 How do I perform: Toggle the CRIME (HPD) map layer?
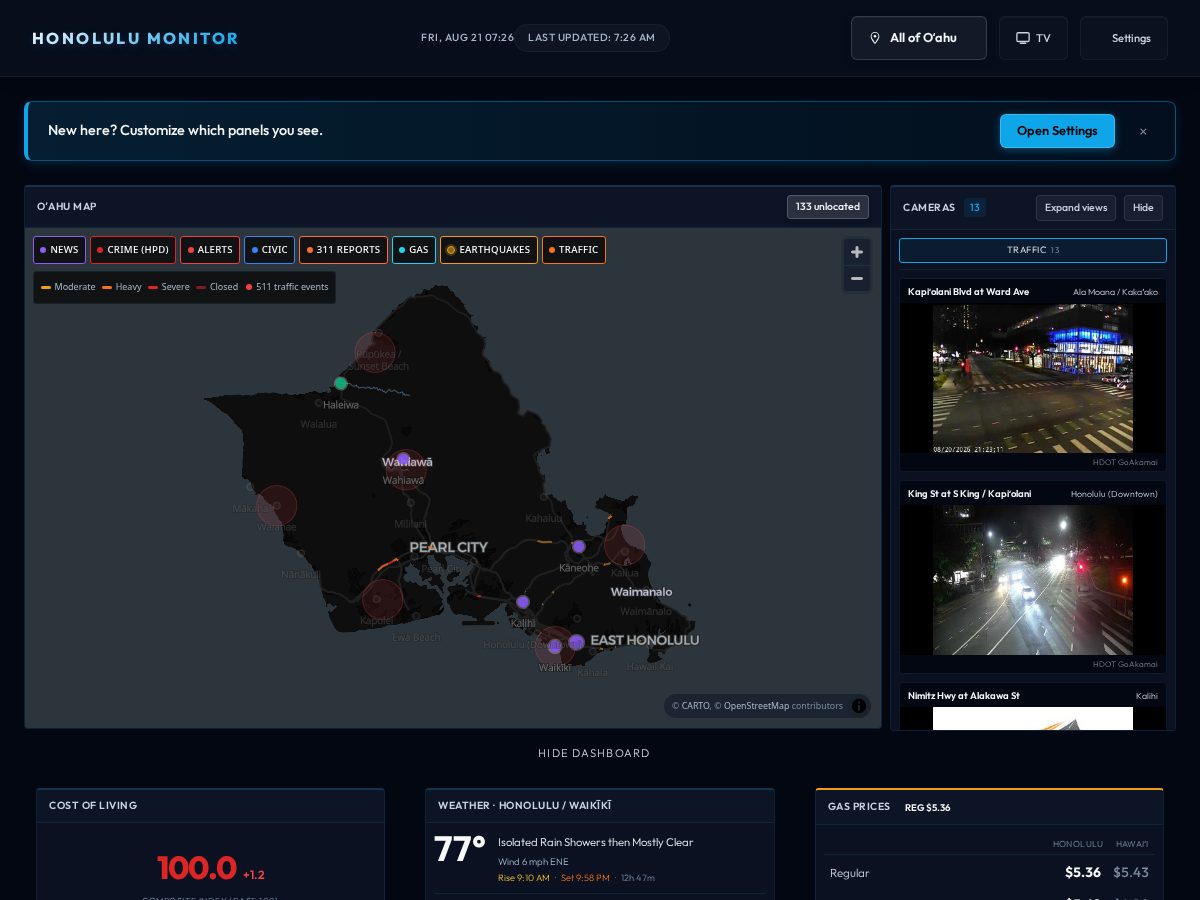(133, 250)
